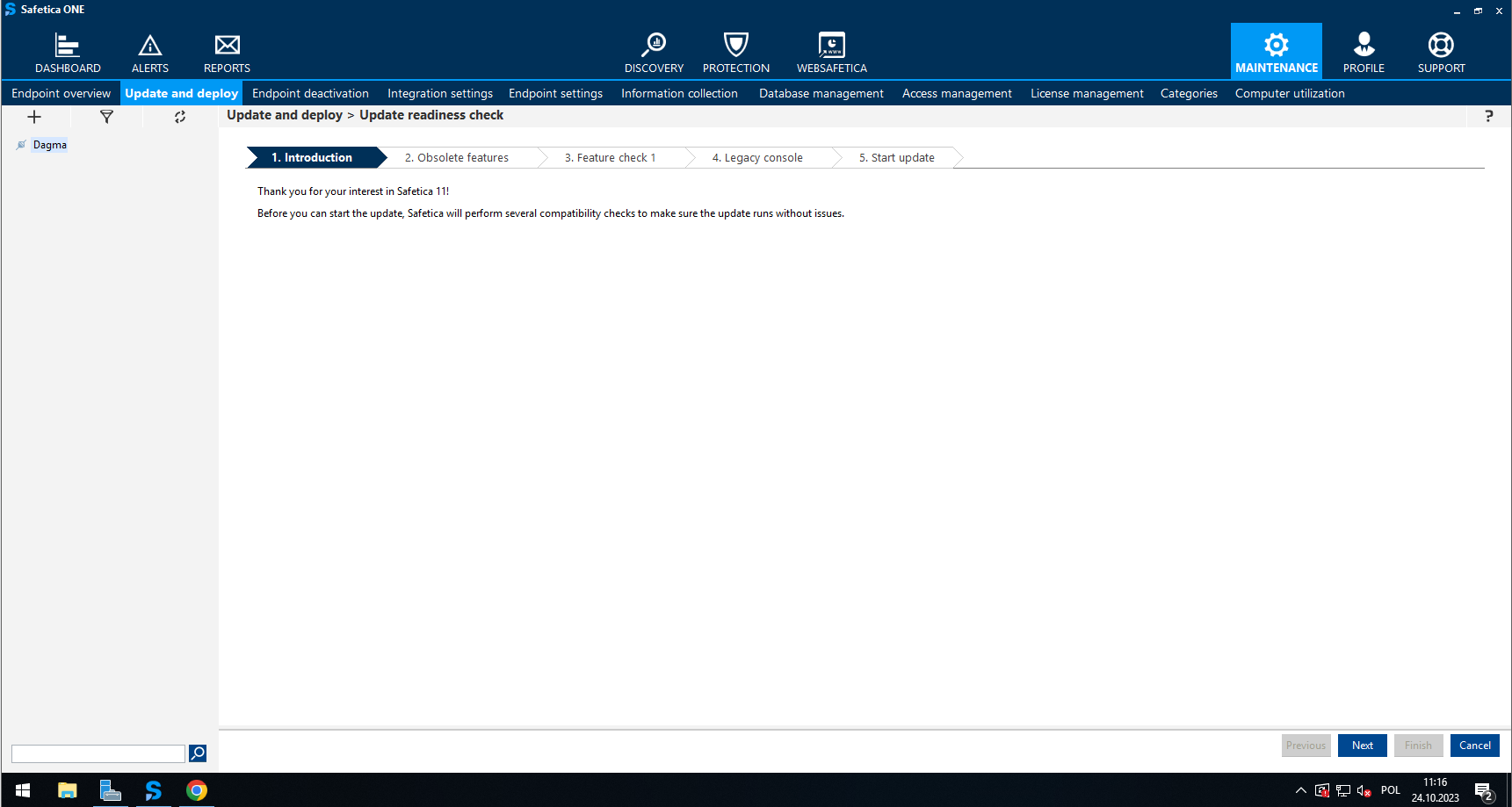Image resolution: width=1512 pixels, height=807 pixels.
Task: Click Next to continue wizard
Action: [x=1362, y=746]
